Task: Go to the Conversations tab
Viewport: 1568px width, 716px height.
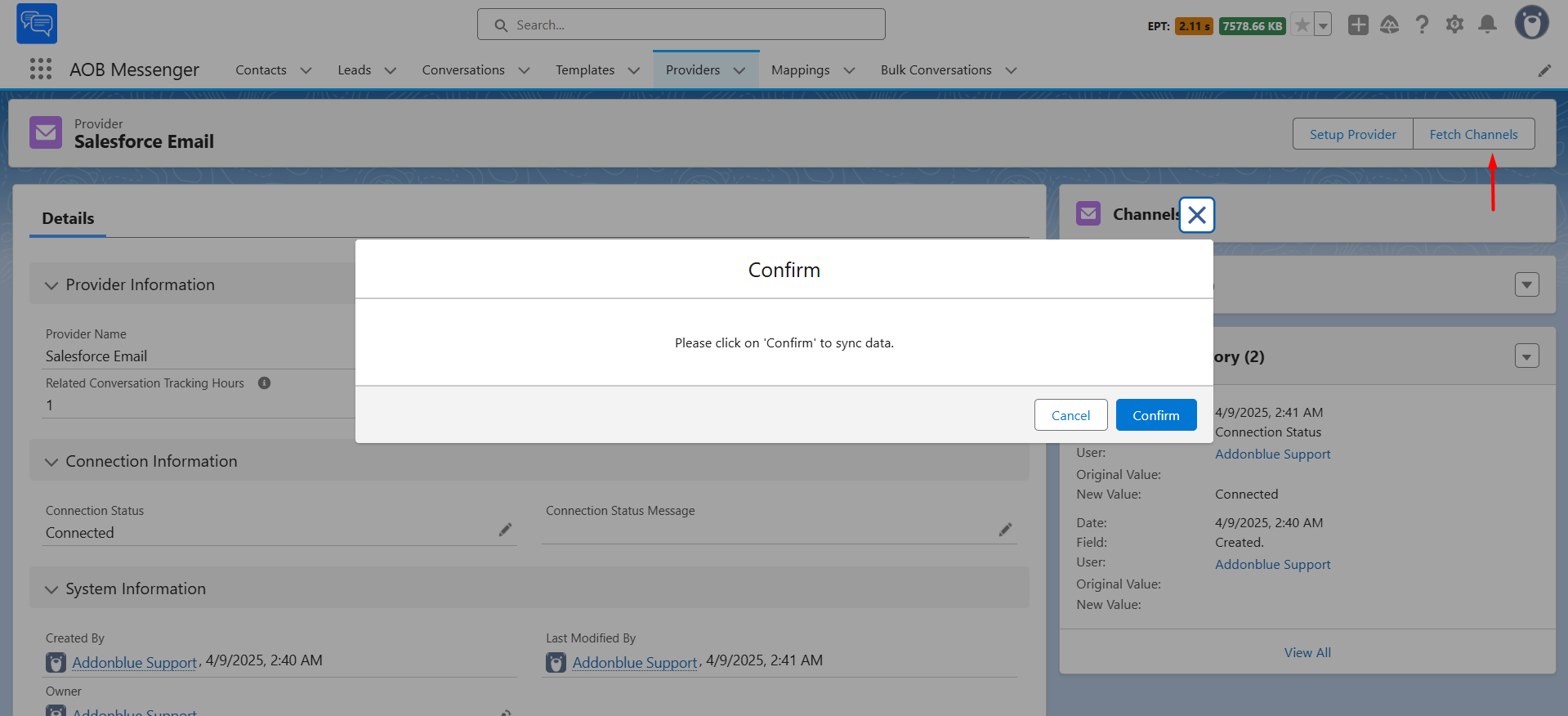Action: 463,70
